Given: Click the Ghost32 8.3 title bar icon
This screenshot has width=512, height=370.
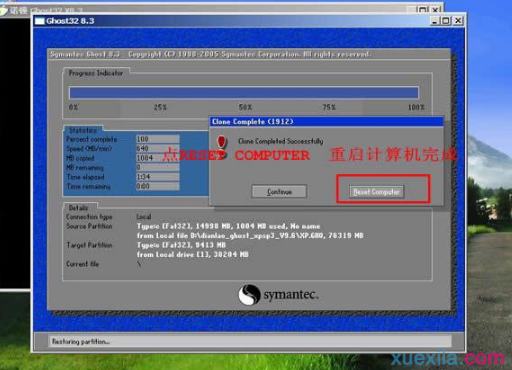Looking at the screenshot, I should coord(40,21).
